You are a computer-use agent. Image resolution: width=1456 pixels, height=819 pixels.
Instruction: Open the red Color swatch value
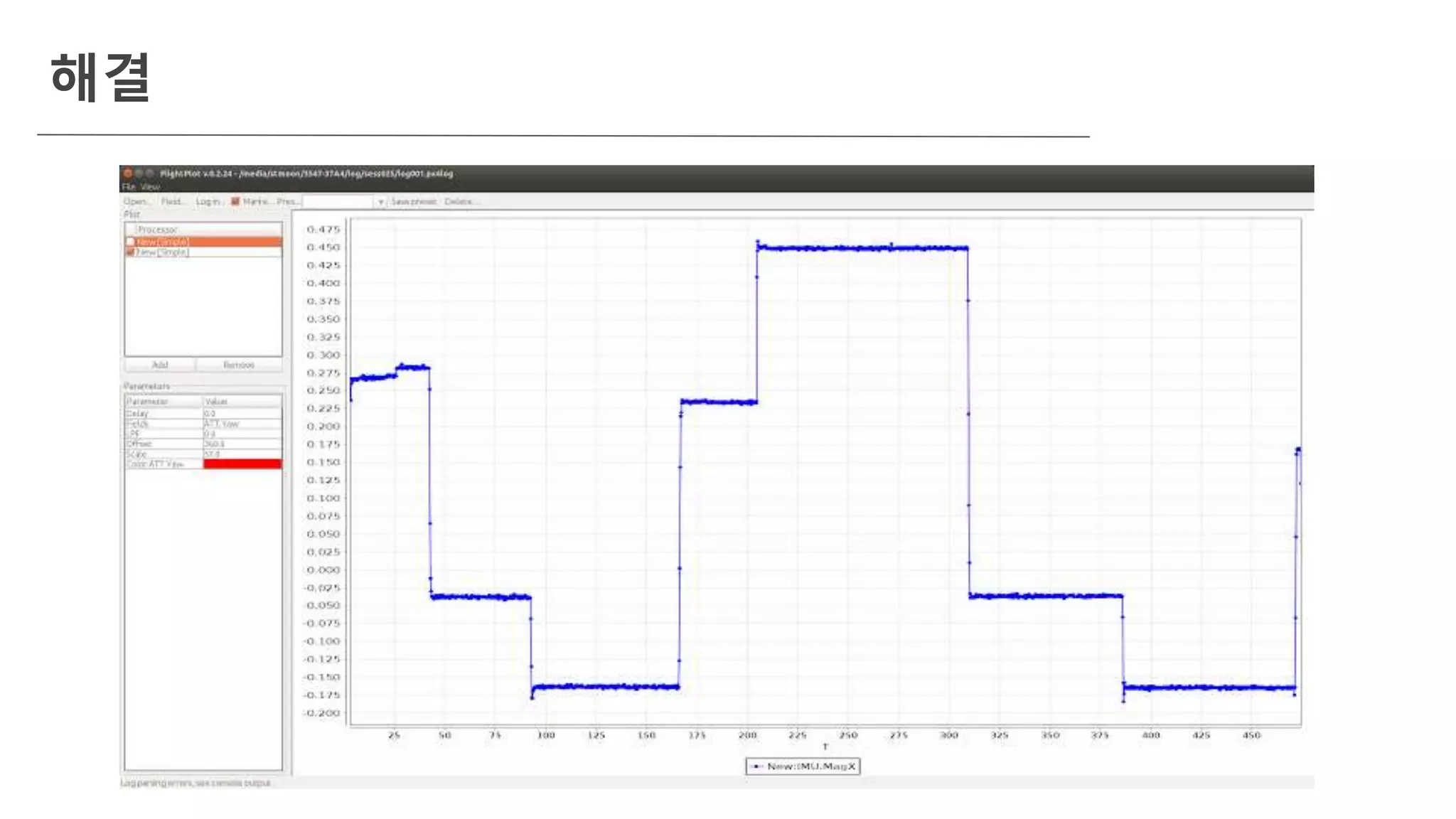click(x=242, y=464)
